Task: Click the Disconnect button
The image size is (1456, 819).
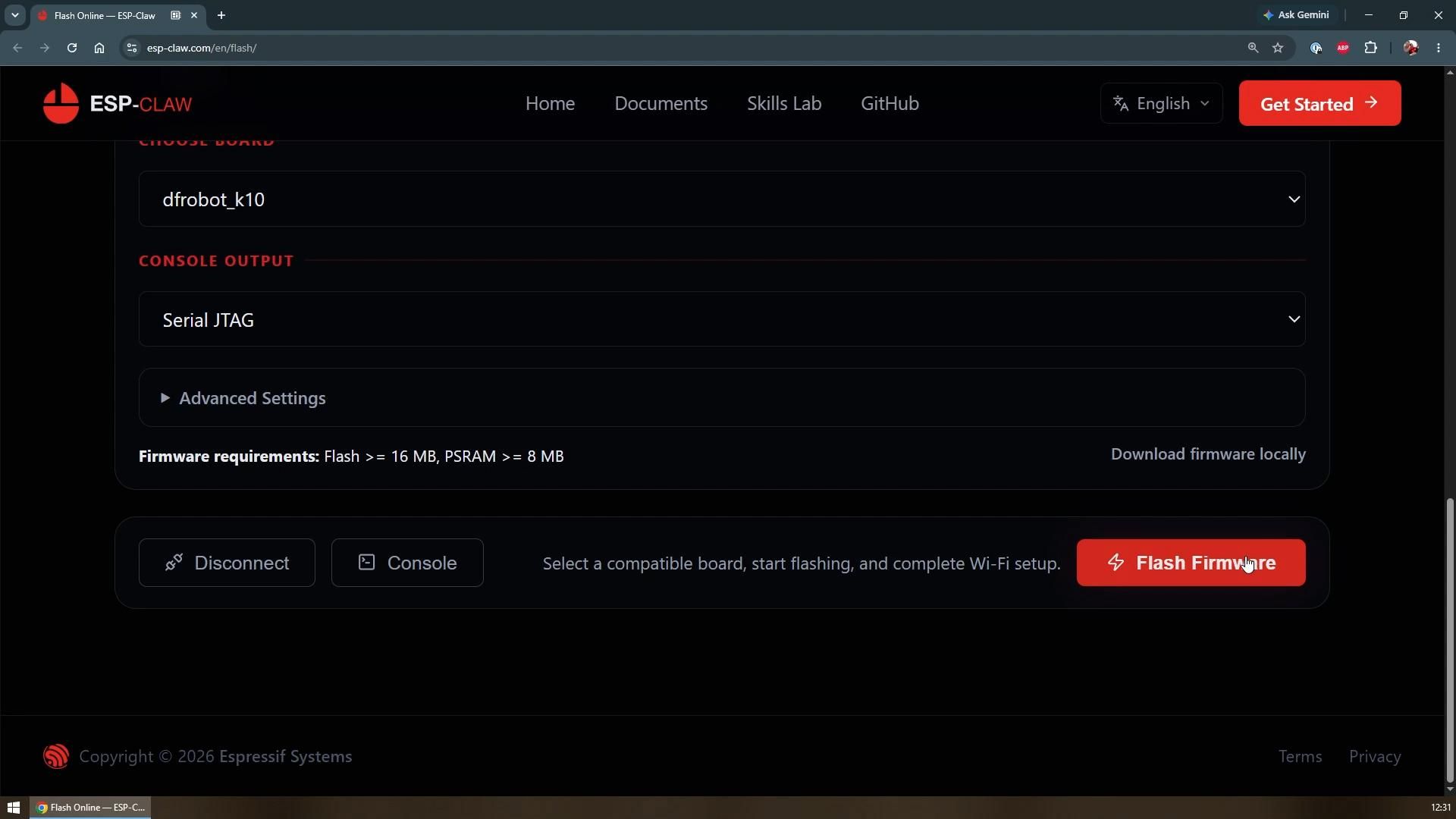Action: 227,563
